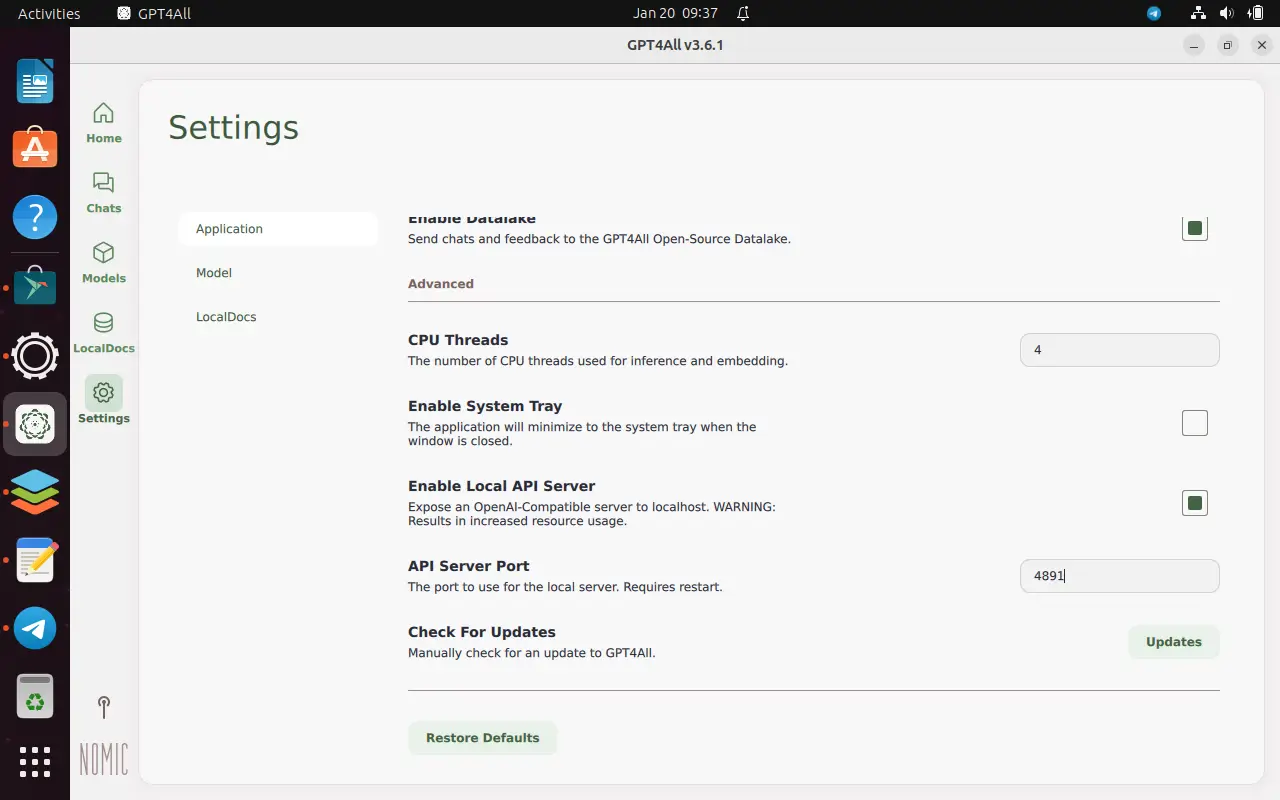Open the Trash in dock

[35, 697]
